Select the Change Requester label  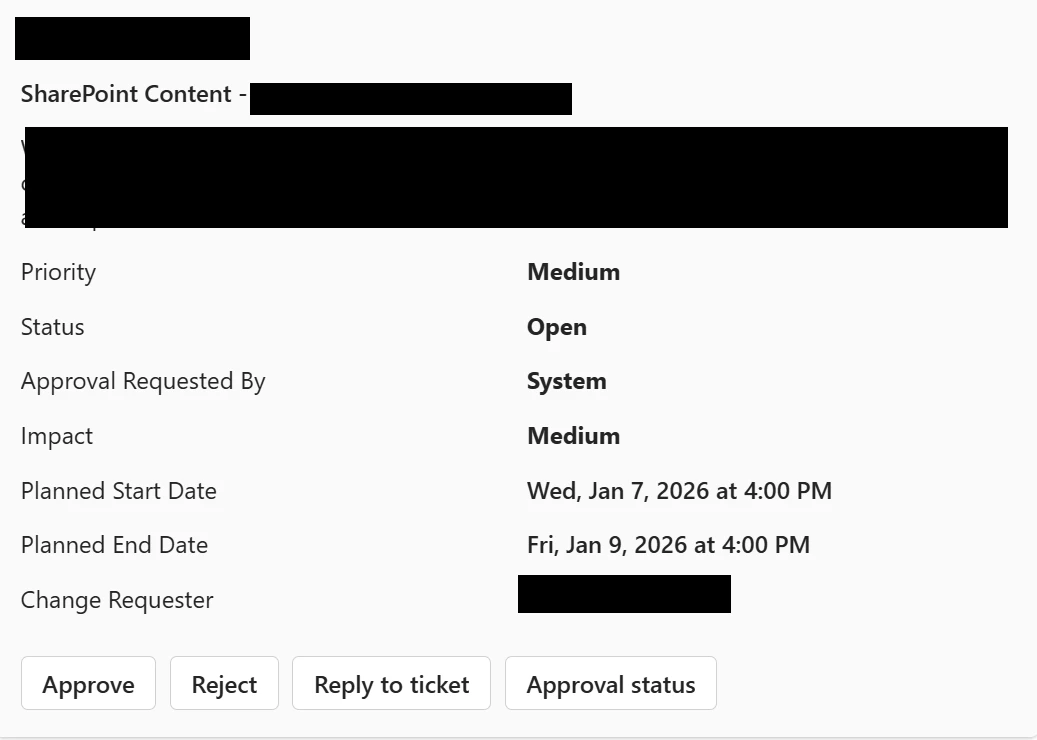click(117, 600)
